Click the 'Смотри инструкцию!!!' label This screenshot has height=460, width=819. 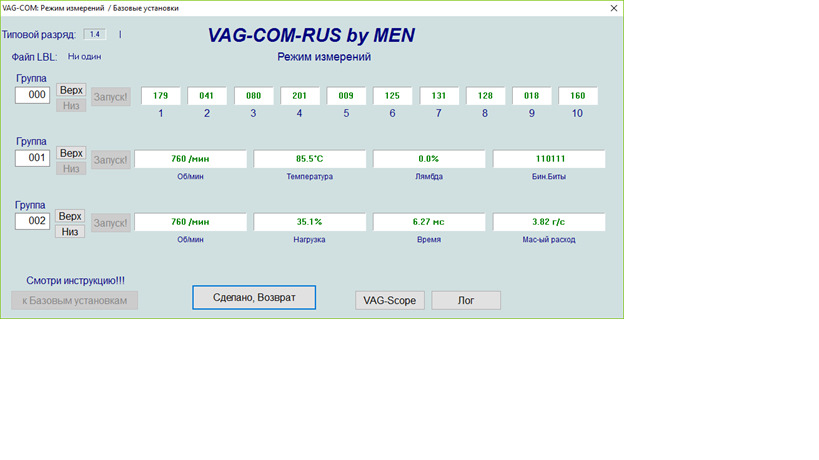pyautogui.click(x=75, y=280)
